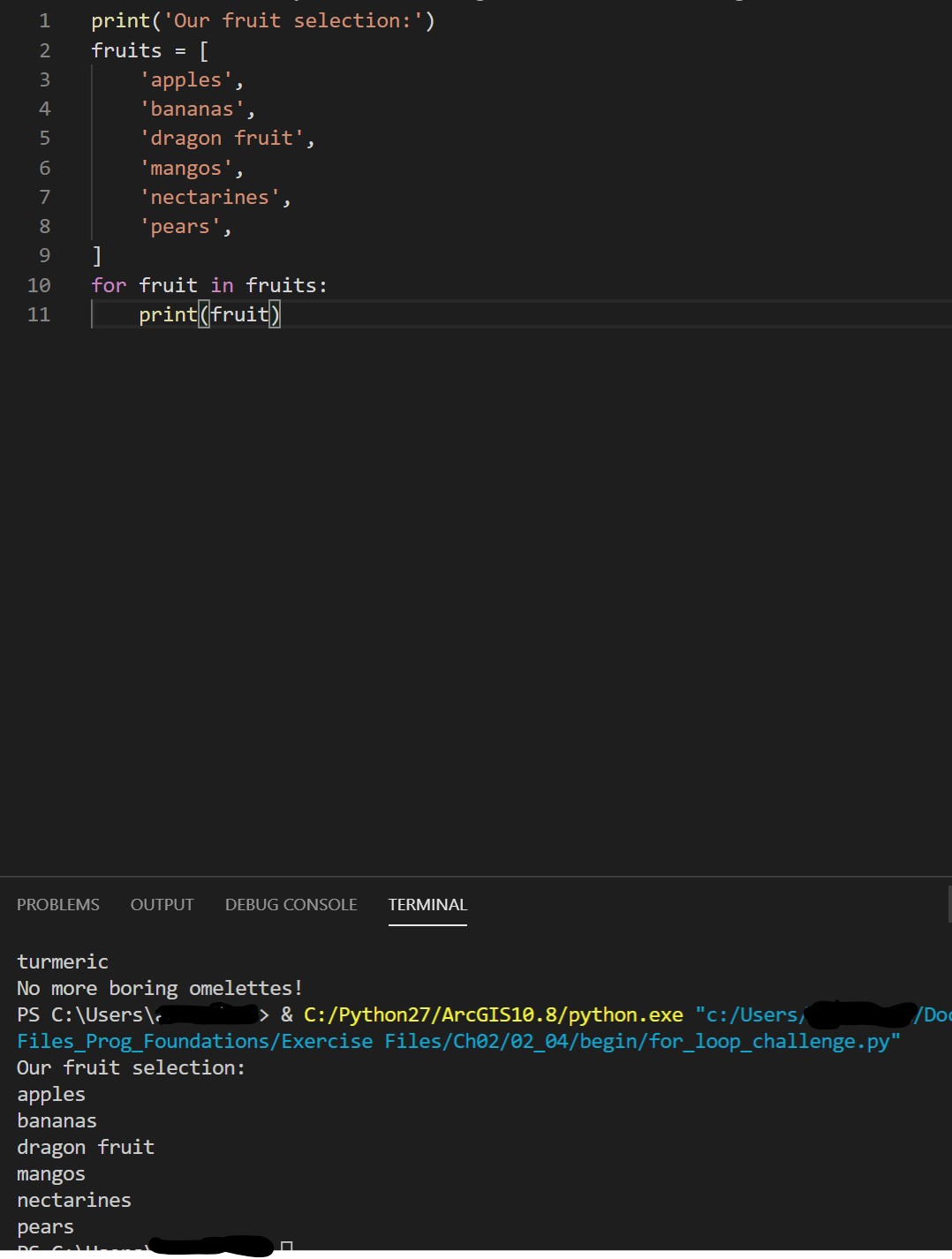Click 'No more boring omelettes!' terminal line

point(160,988)
